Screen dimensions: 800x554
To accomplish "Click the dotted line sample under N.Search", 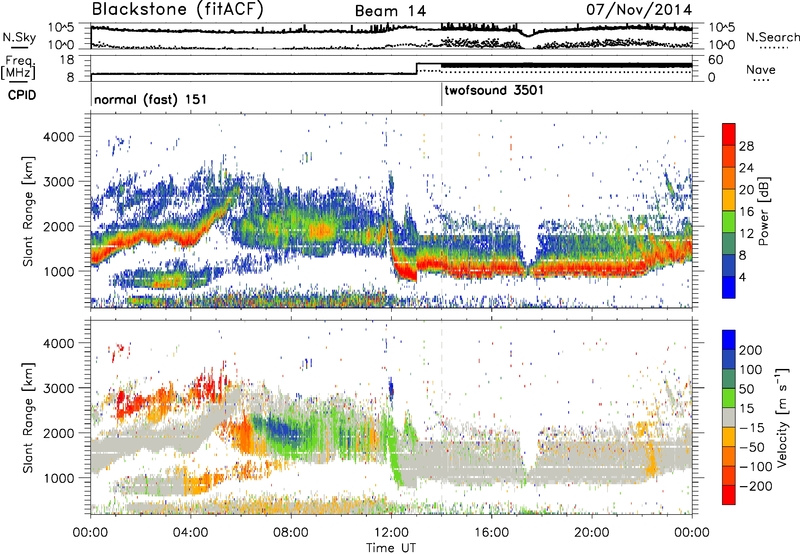I will click(x=774, y=48).
